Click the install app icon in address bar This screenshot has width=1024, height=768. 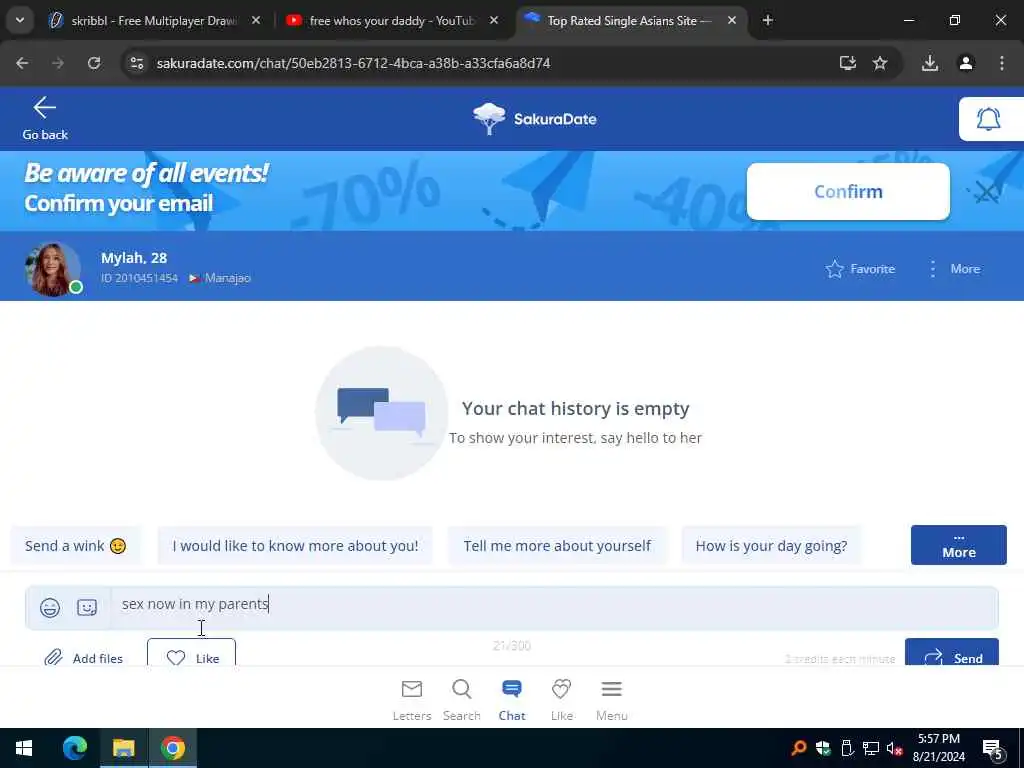pyautogui.click(x=848, y=63)
